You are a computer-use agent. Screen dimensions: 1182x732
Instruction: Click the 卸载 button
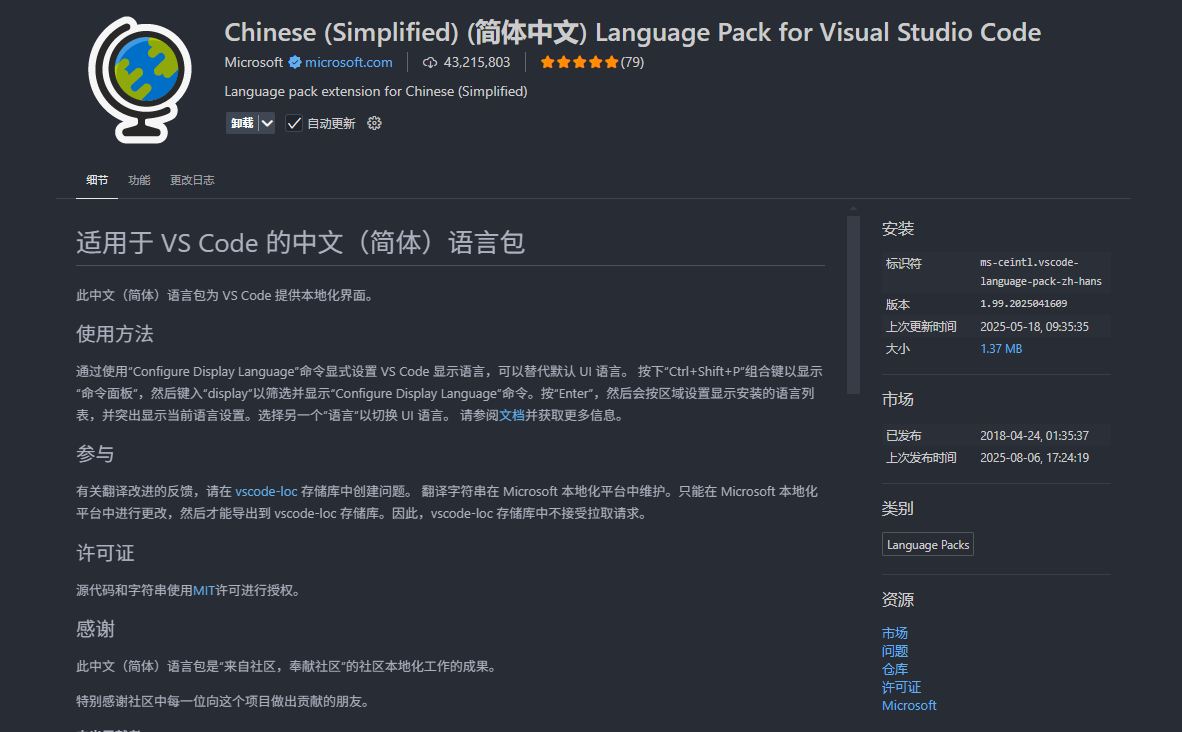[x=242, y=122]
